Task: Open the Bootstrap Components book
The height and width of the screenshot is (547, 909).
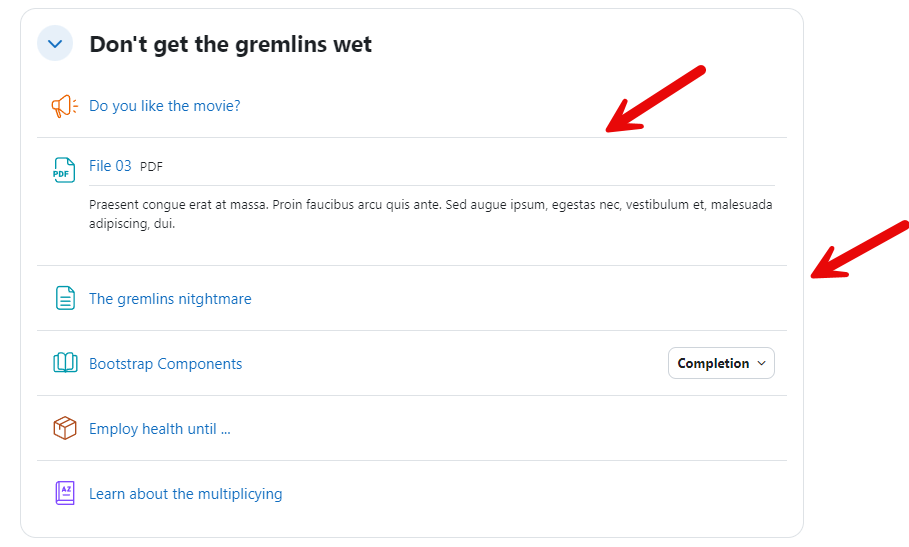Action: tap(165, 364)
